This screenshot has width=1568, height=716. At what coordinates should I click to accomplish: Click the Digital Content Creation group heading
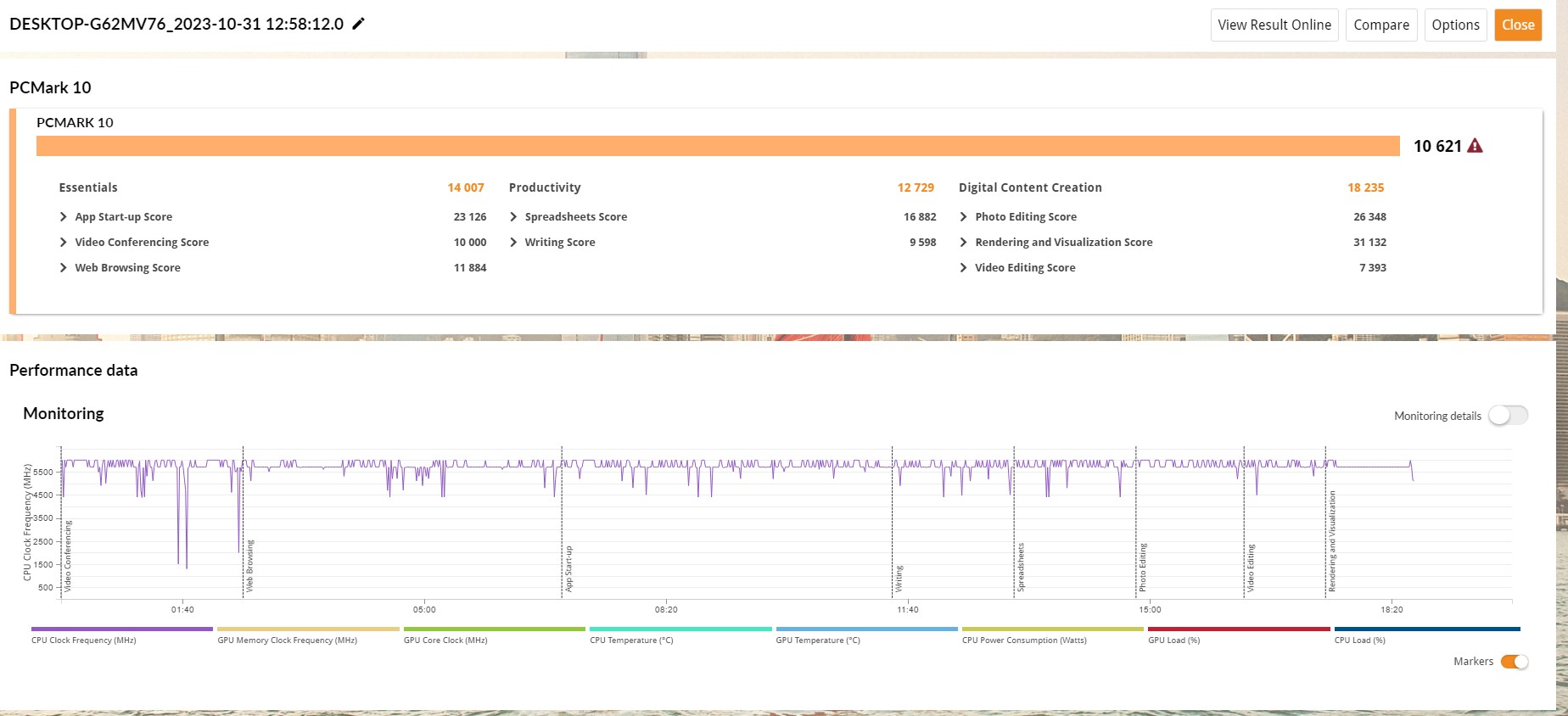point(1030,187)
